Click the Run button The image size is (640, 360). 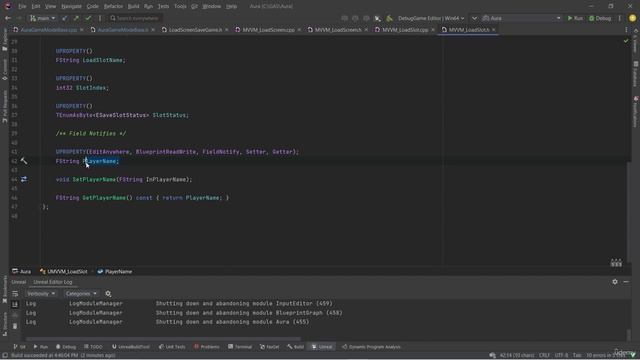(575, 18)
